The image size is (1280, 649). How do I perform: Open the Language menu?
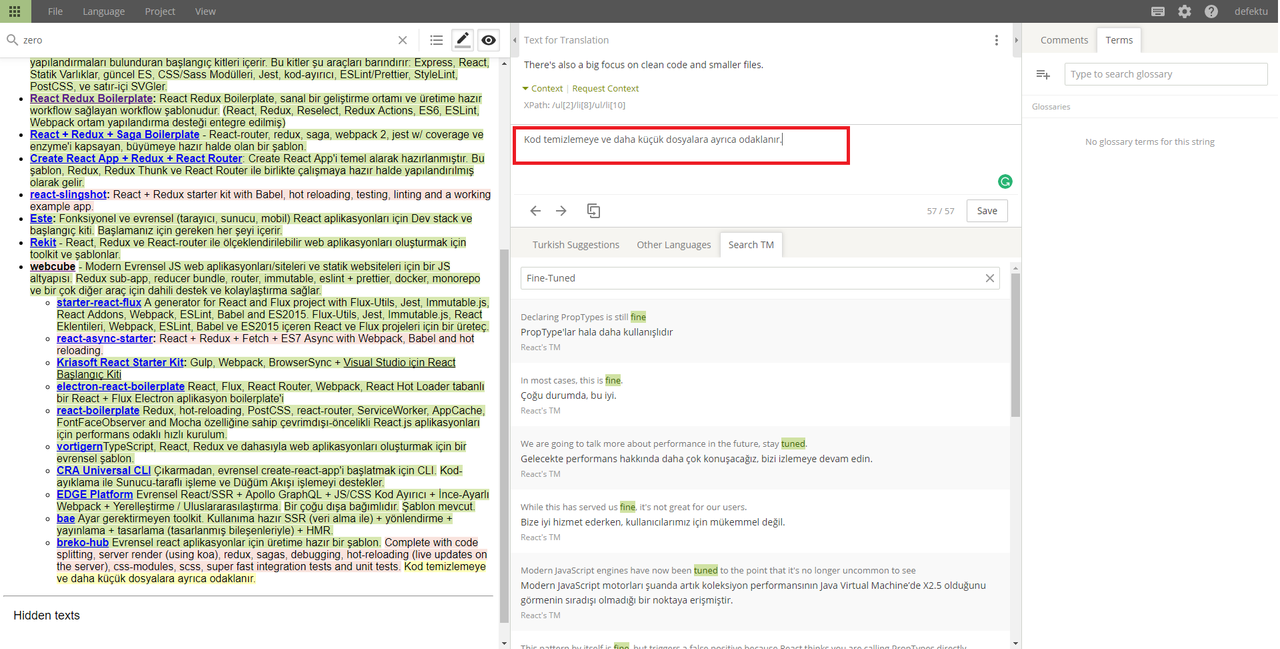click(x=104, y=11)
